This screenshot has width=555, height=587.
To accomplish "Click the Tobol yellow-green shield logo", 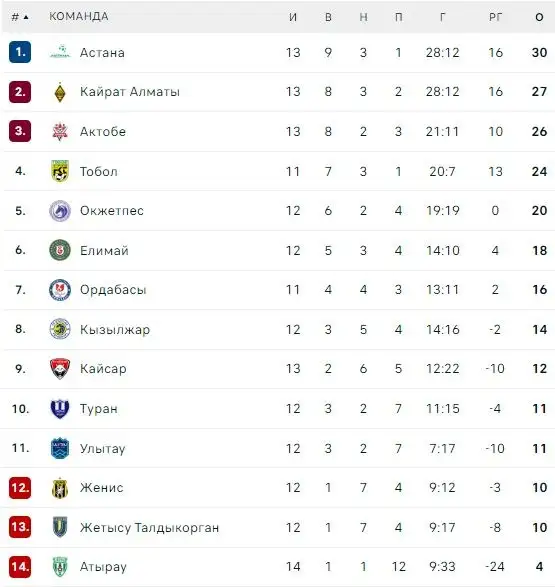I will (x=60, y=171).
